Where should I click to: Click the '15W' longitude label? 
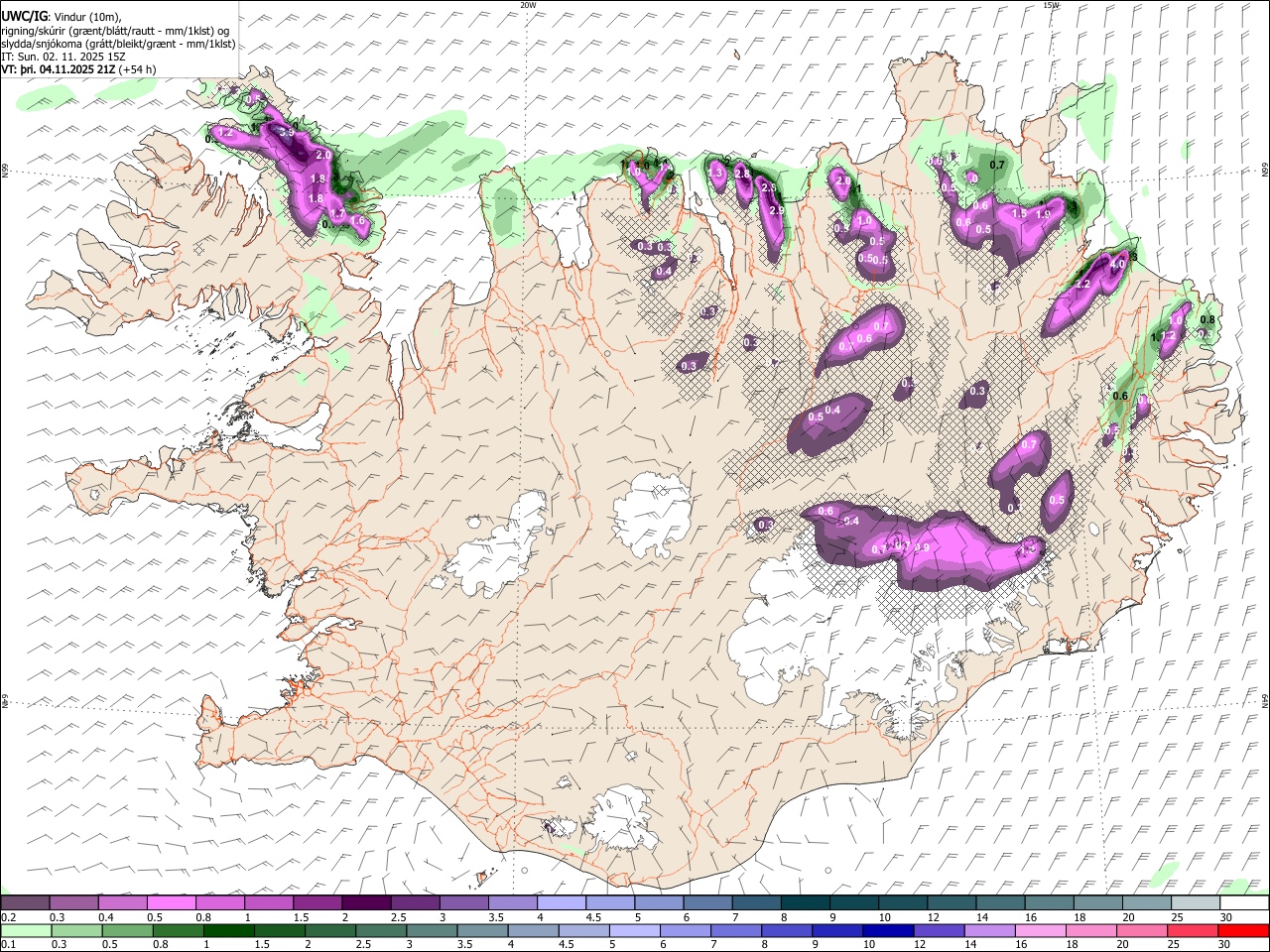pos(1051,5)
